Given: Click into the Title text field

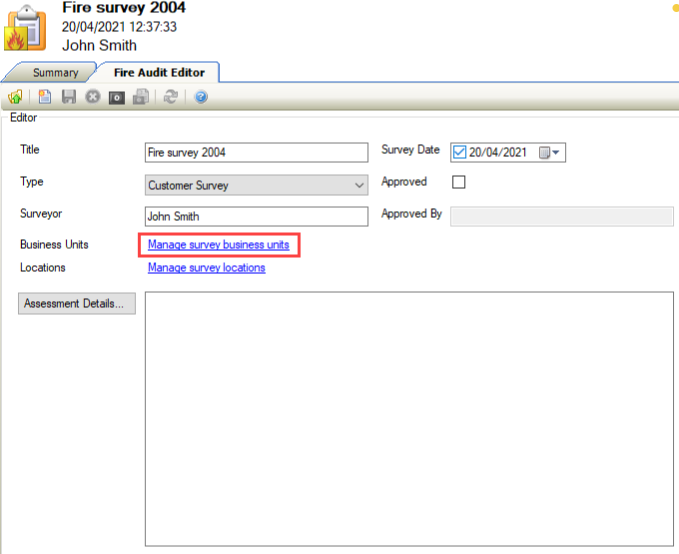Looking at the screenshot, I should click(x=256, y=153).
